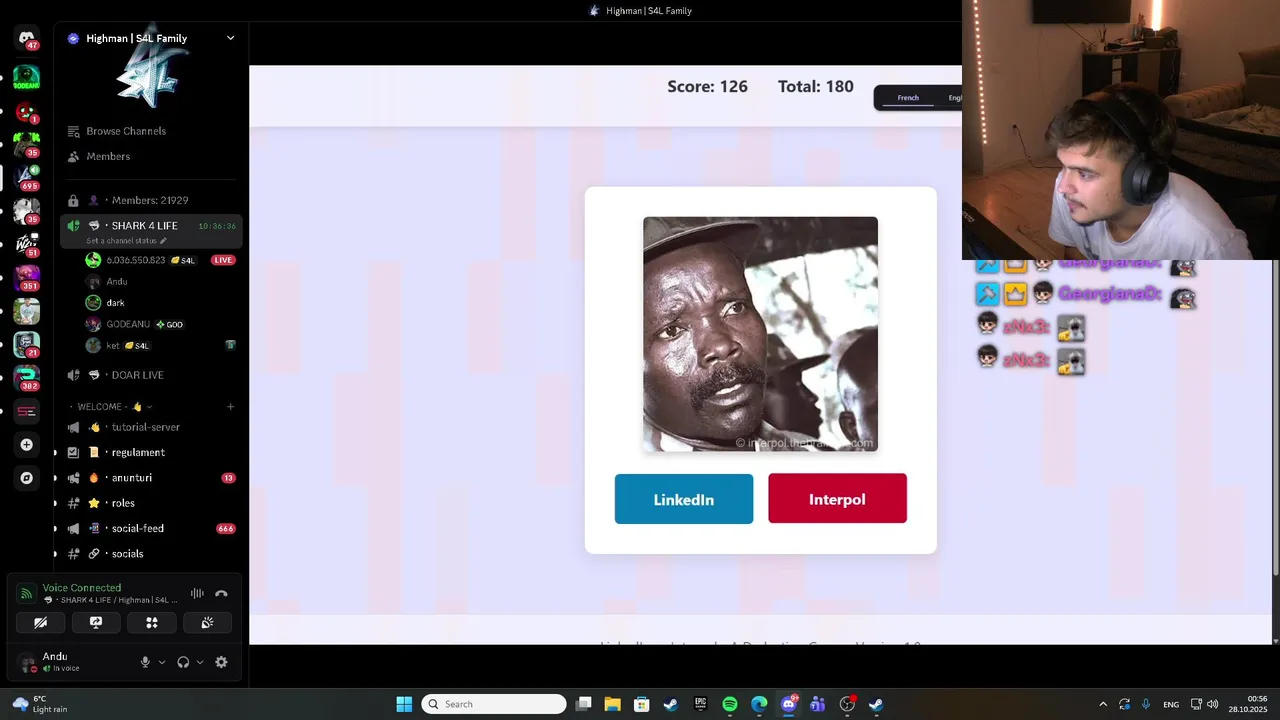The width and height of the screenshot is (1280, 720).
Task: Join the DOAR LIVE voice channel
Action: (x=150, y=375)
